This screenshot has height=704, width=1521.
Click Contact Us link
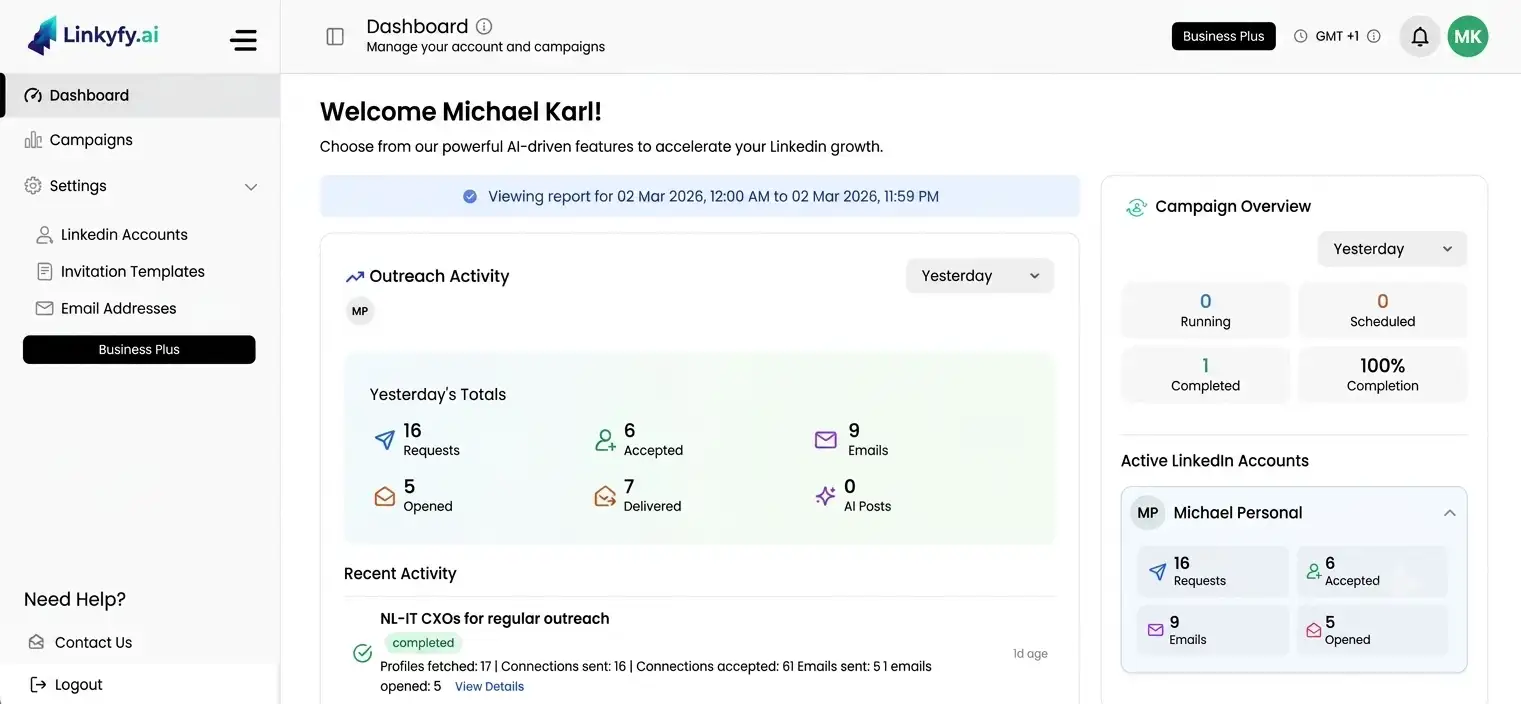click(x=93, y=643)
